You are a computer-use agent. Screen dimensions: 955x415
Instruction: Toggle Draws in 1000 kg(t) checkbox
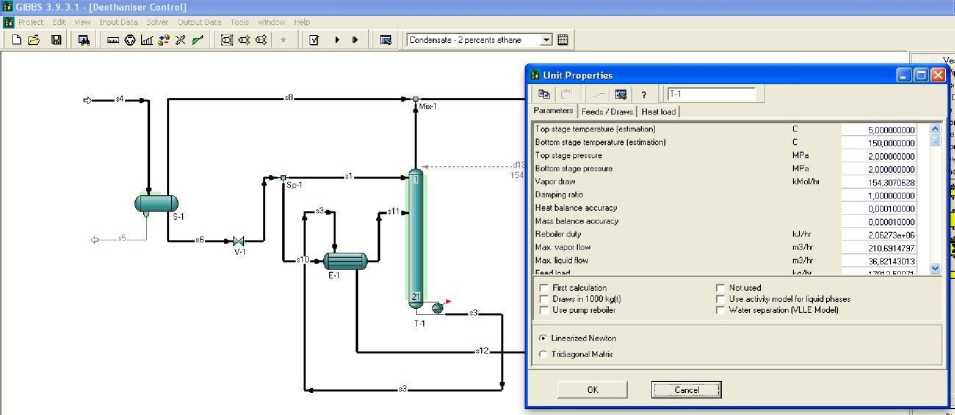pyautogui.click(x=544, y=299)
